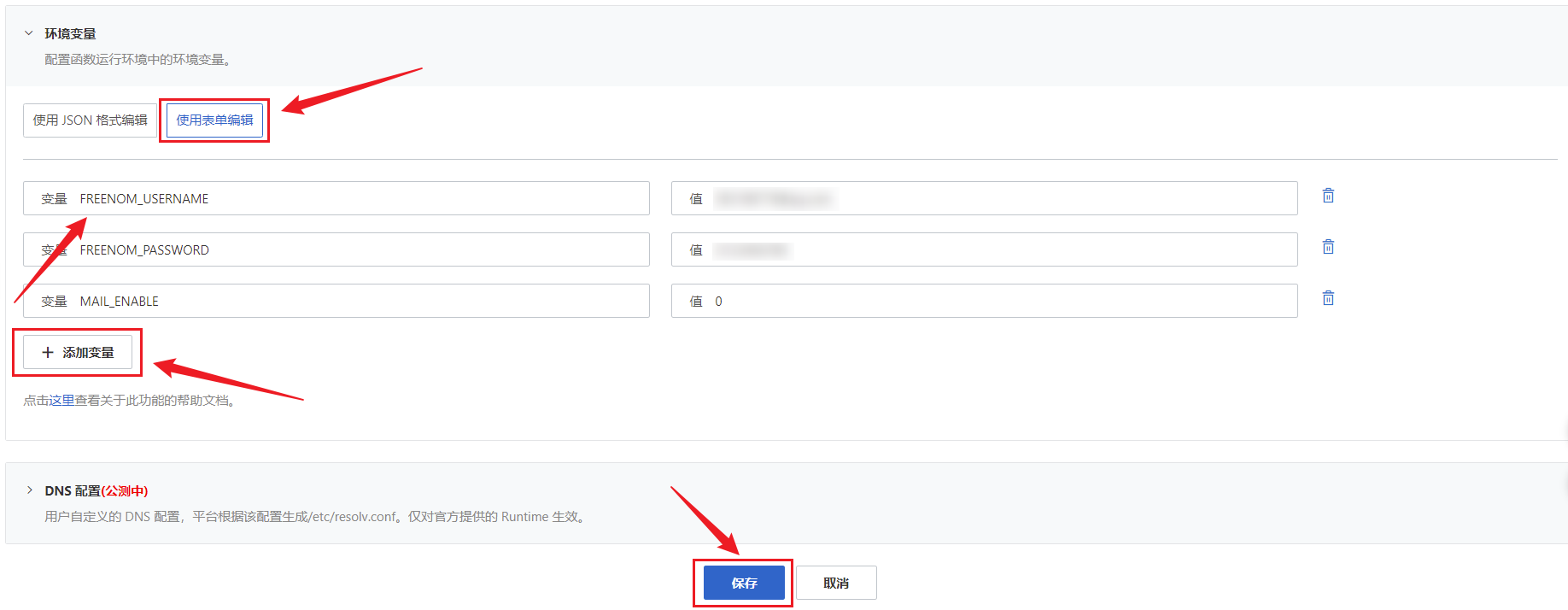
Task: Delete the FREENOM_PASSWORD variable row
Action: coord(1328,247)
